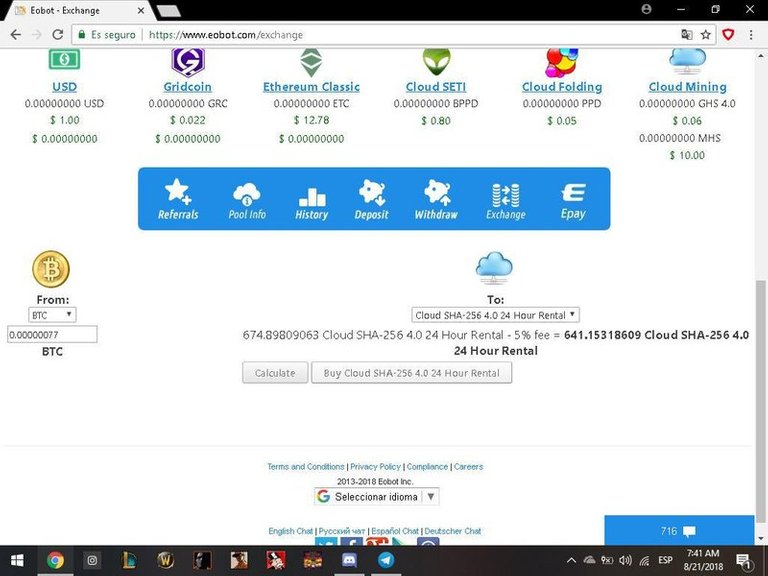Viewport: 768px width, 576px height.
Task: Open Terms and Conditions link
Action: (306, 466)
